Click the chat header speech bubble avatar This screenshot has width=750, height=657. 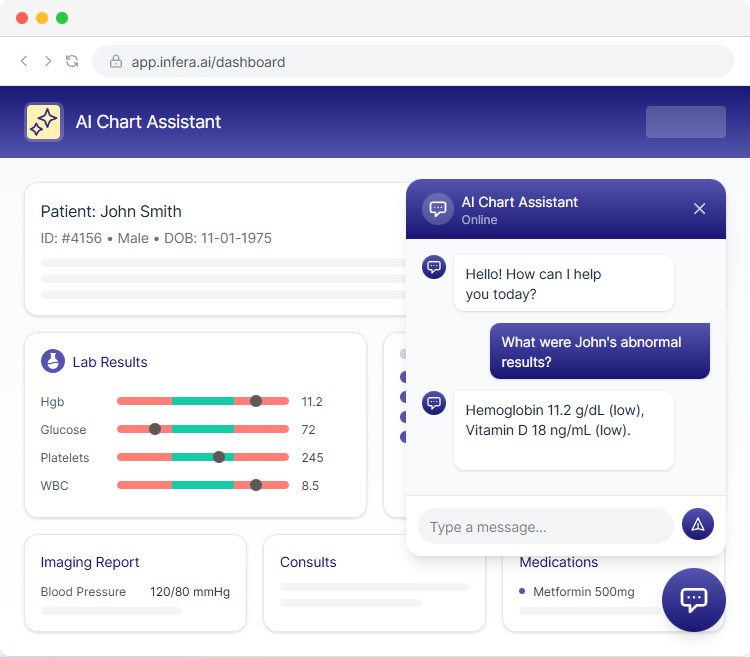click(437, 209)
